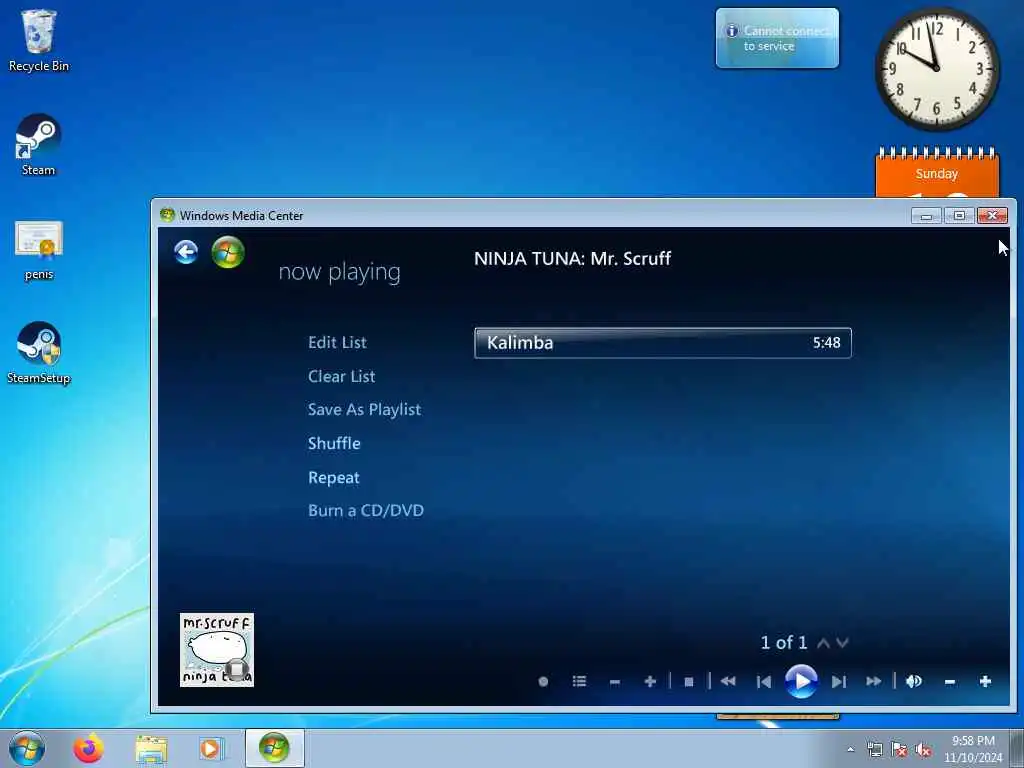Minimize the Windows Media Center window
Image resolution: width=1024 pixels, height=768 pixels.
pyautogui.click(x=926, y=216)
